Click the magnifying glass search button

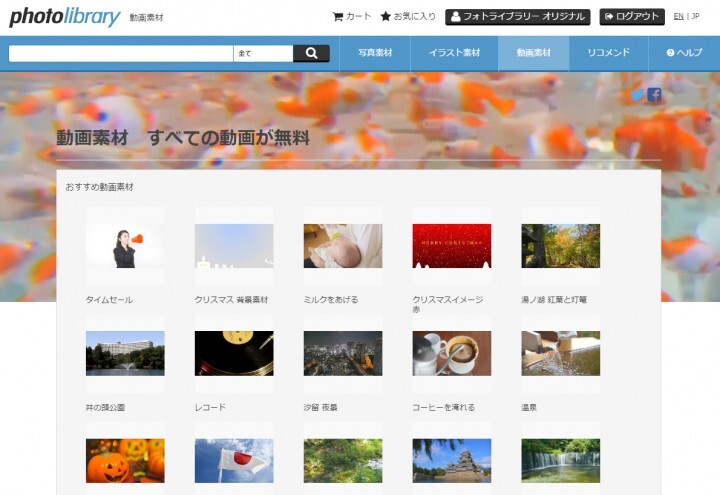tap(311, 54)
